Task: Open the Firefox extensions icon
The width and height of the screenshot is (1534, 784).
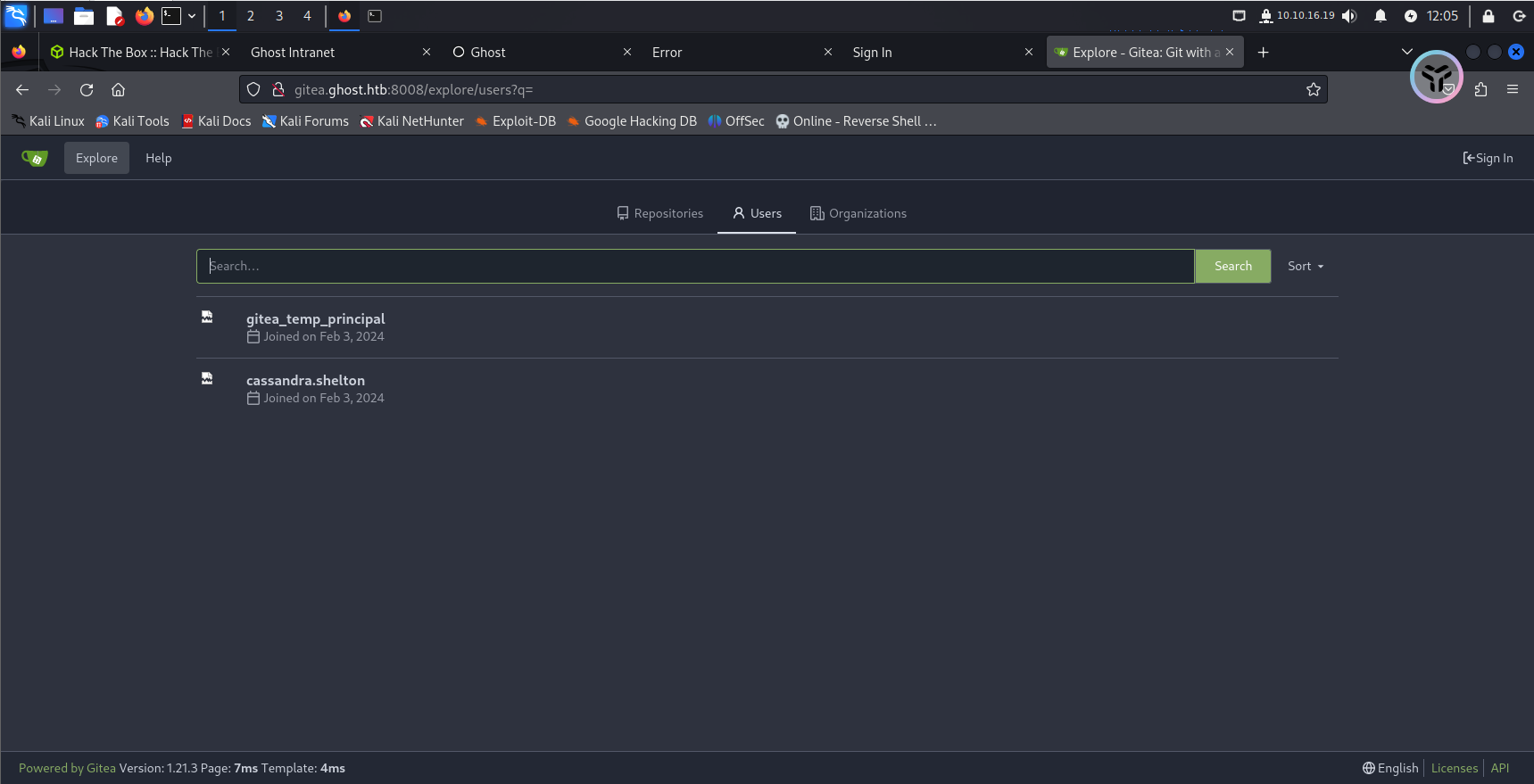Action: [x=1480, y=90]
